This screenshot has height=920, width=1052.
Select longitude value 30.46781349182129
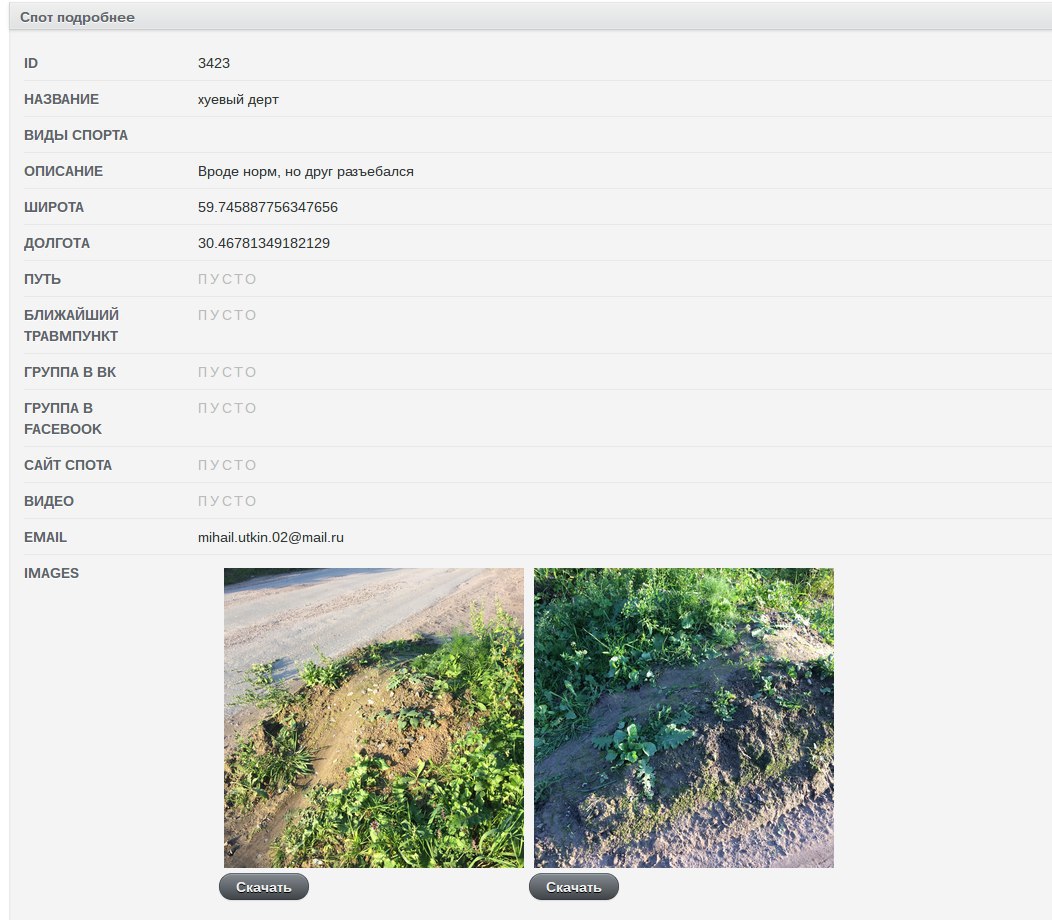click(264, 243)
